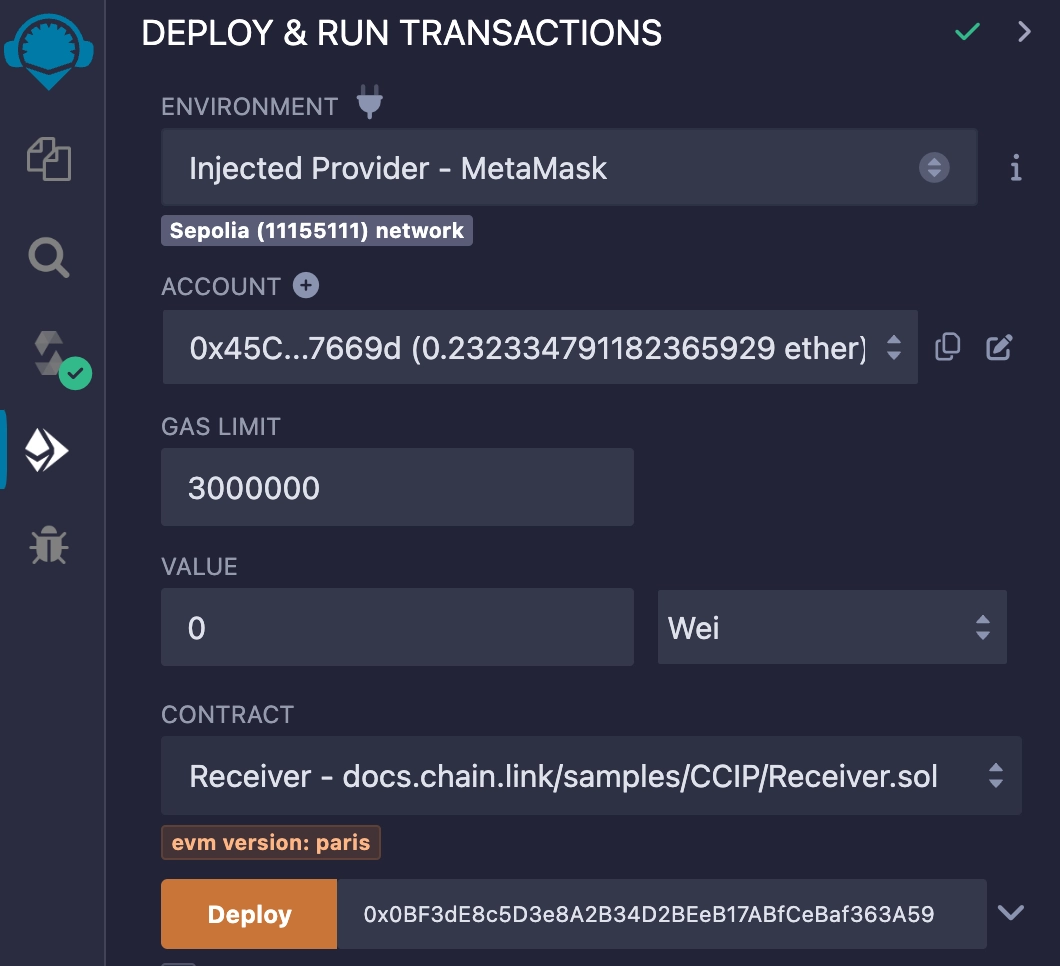Toggle the evm version paris badge
Image resolution: width=1060 pixels, height=966 pixels.
(270, 842)
